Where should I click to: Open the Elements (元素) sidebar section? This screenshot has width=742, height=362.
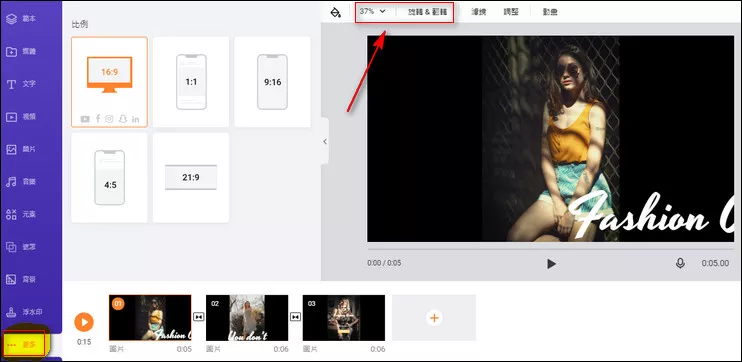click(x=21, y=214)
